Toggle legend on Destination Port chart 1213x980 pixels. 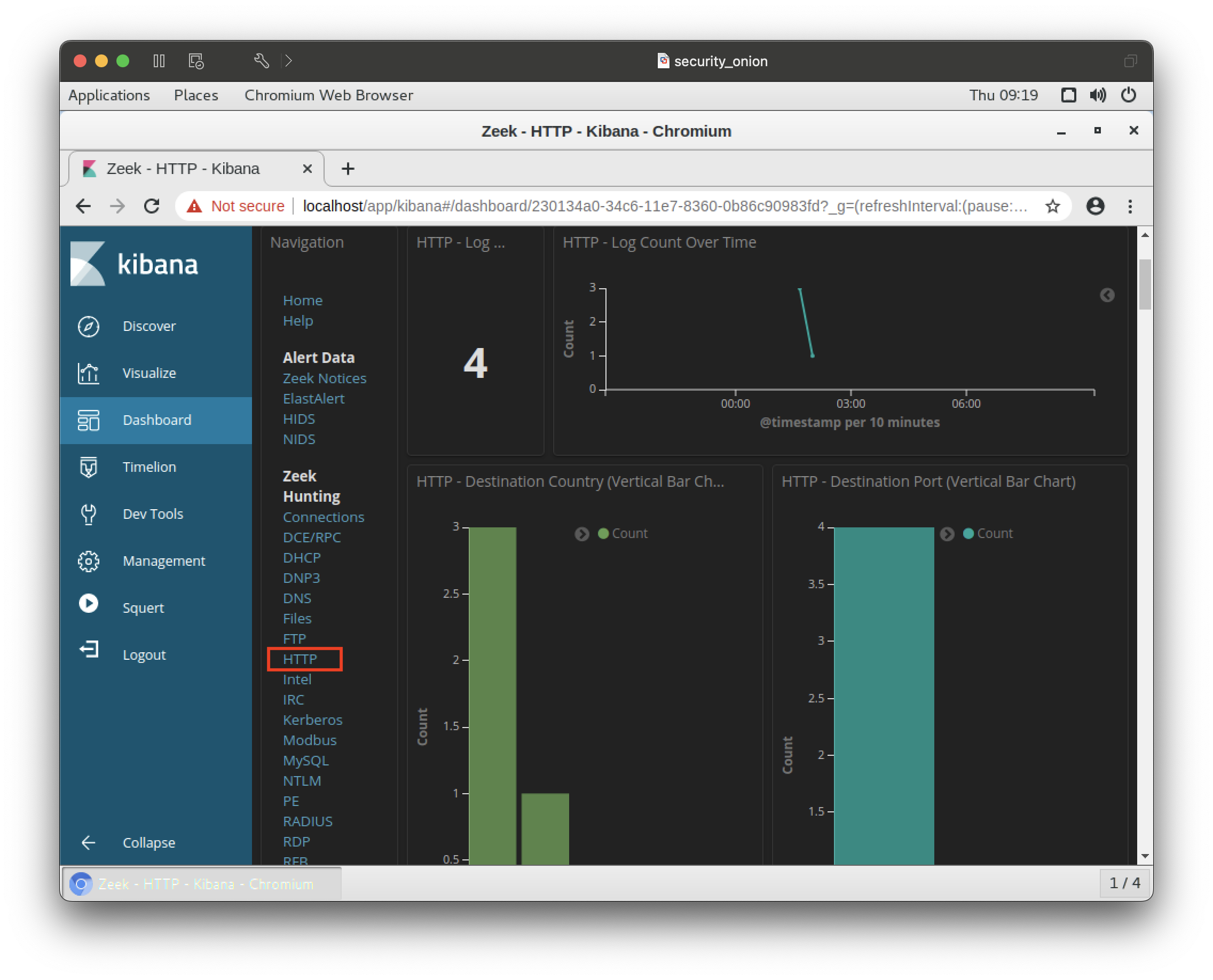tap(947, 534)
